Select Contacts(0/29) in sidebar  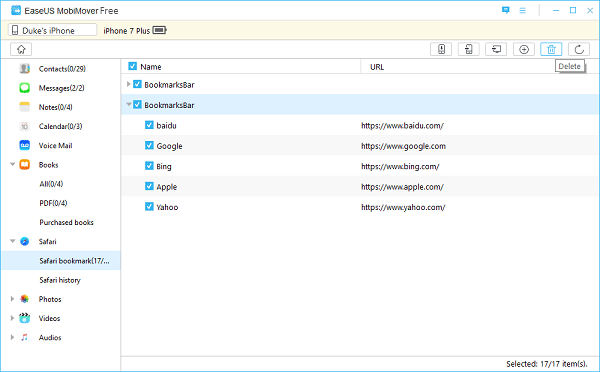(62, 69)
